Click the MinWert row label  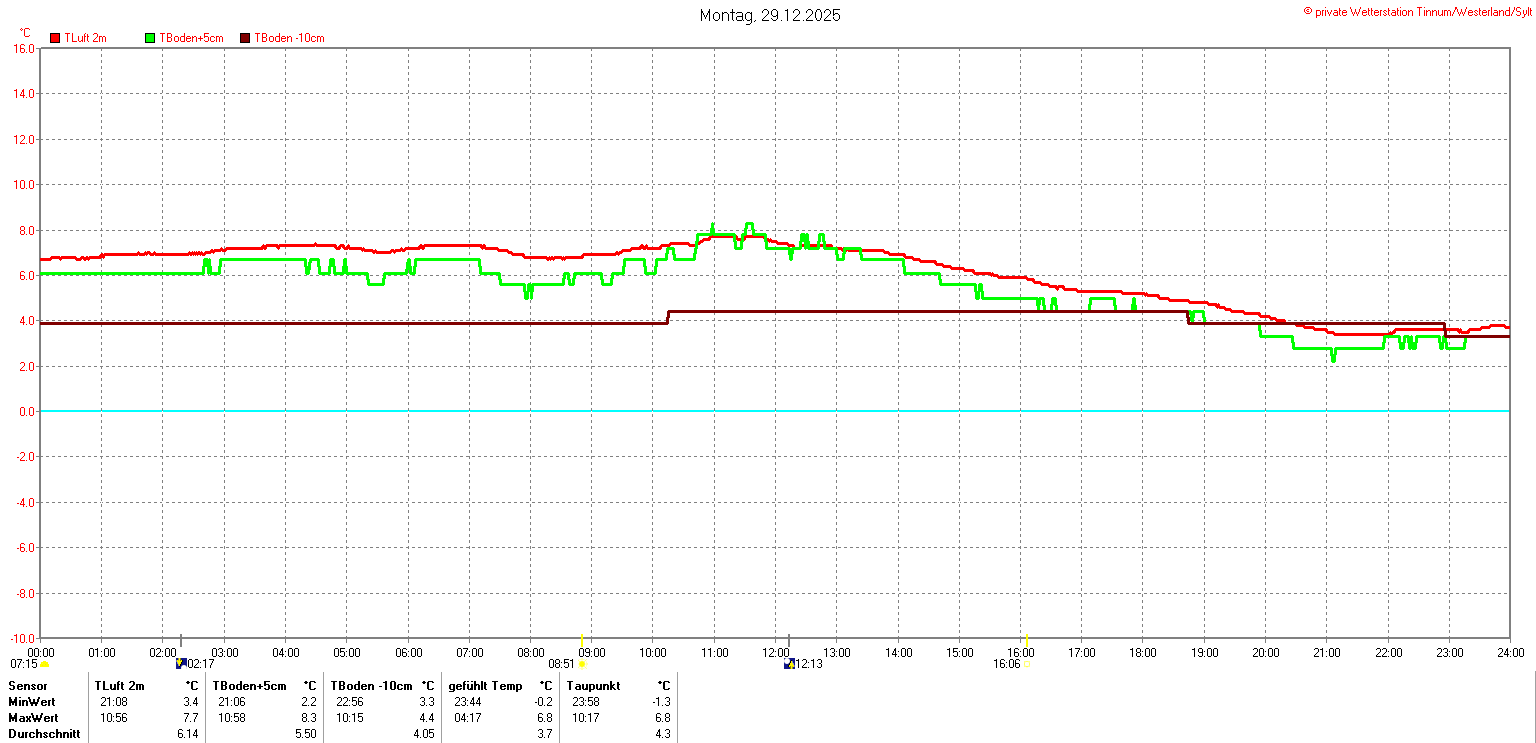point(33,702)
